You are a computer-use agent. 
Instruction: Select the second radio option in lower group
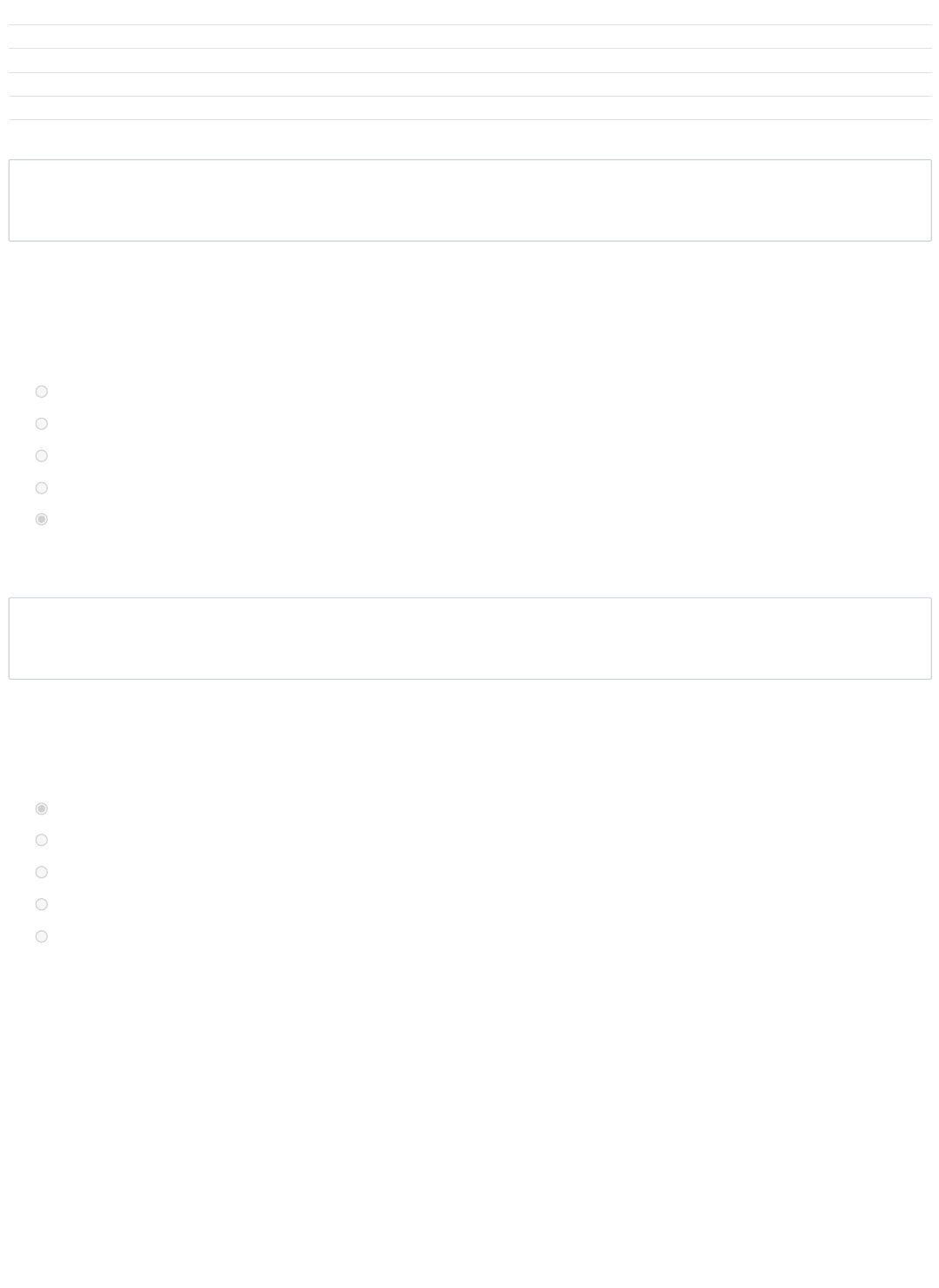(41, 840)
